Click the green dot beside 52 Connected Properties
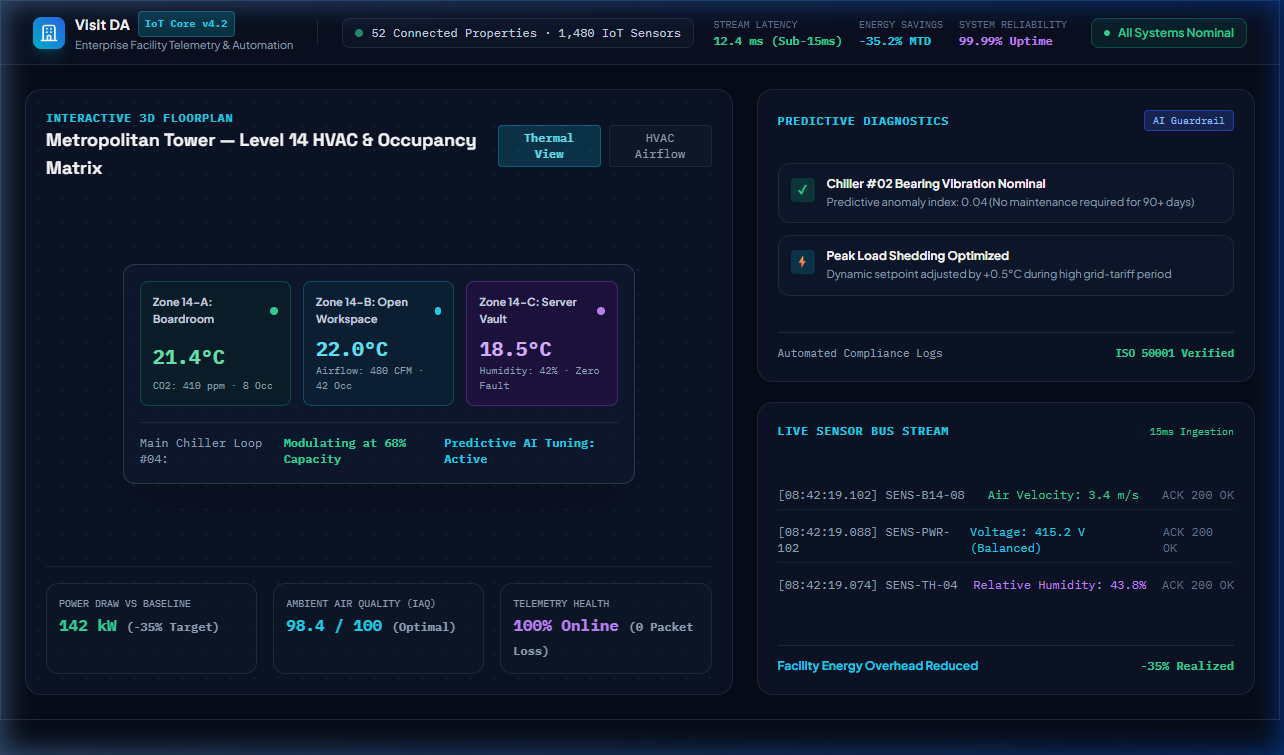 click(359, 33)
